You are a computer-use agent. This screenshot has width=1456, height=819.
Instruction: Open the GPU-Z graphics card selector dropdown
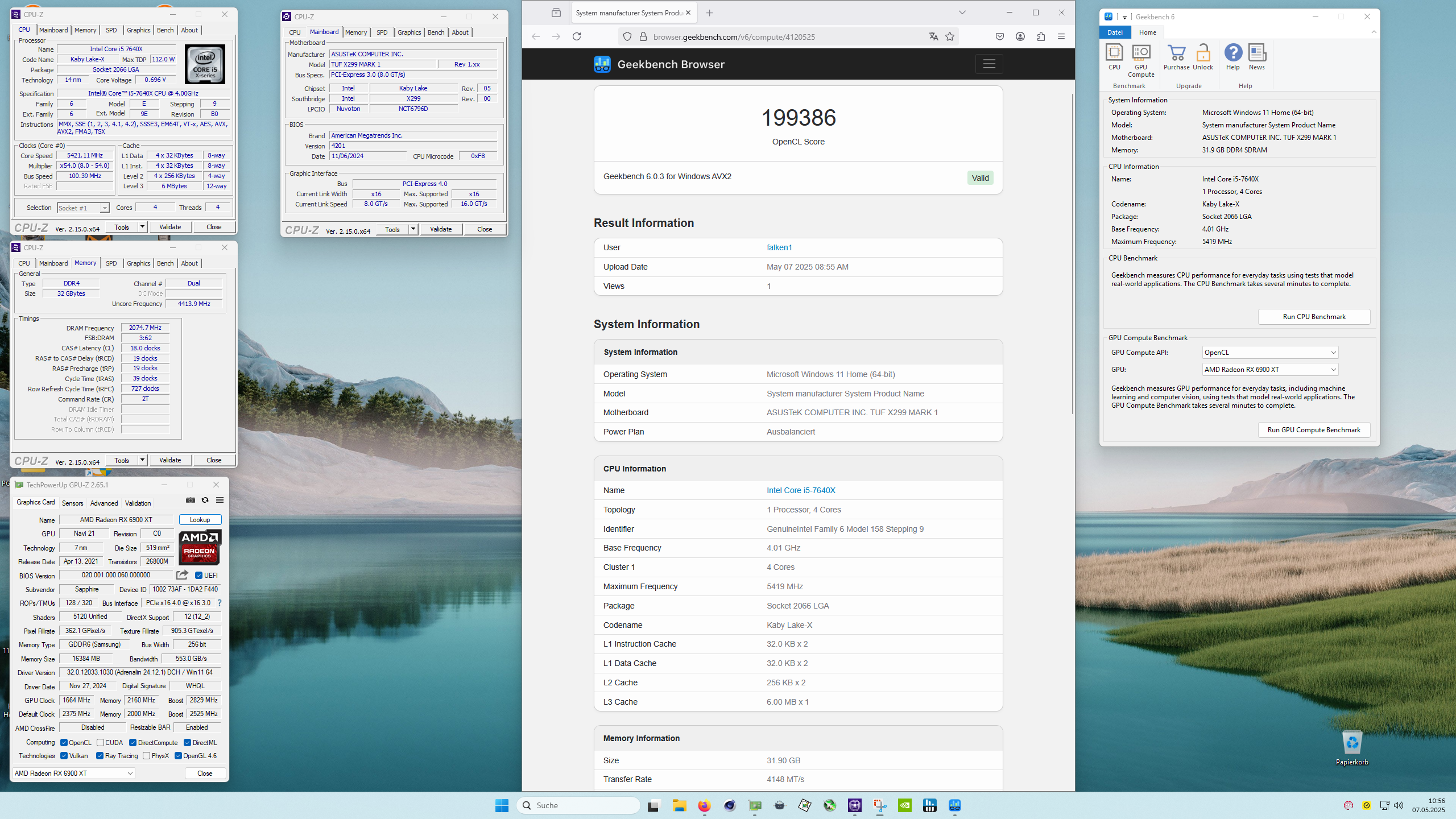(74, 773)
